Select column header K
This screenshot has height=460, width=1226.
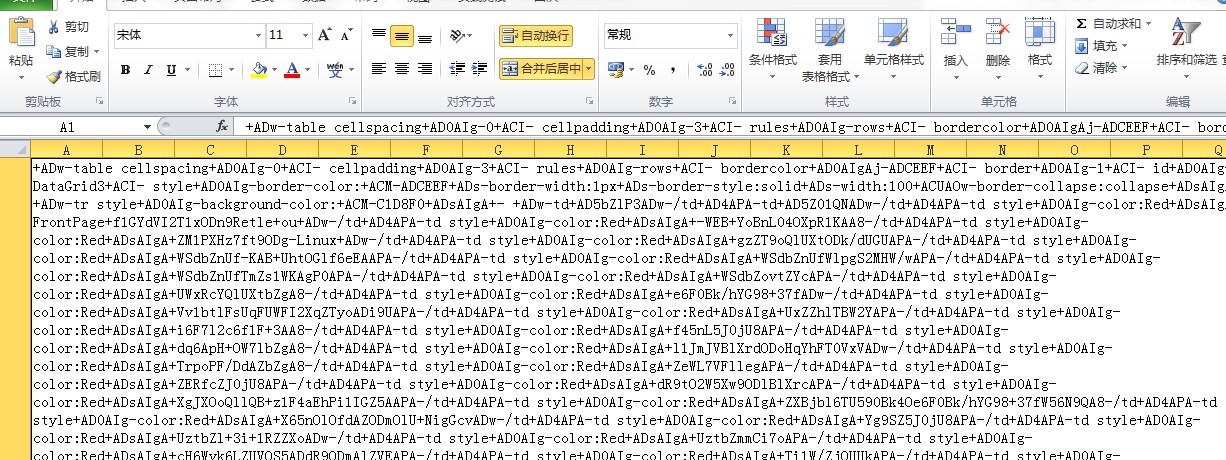[x=785, y=150]
